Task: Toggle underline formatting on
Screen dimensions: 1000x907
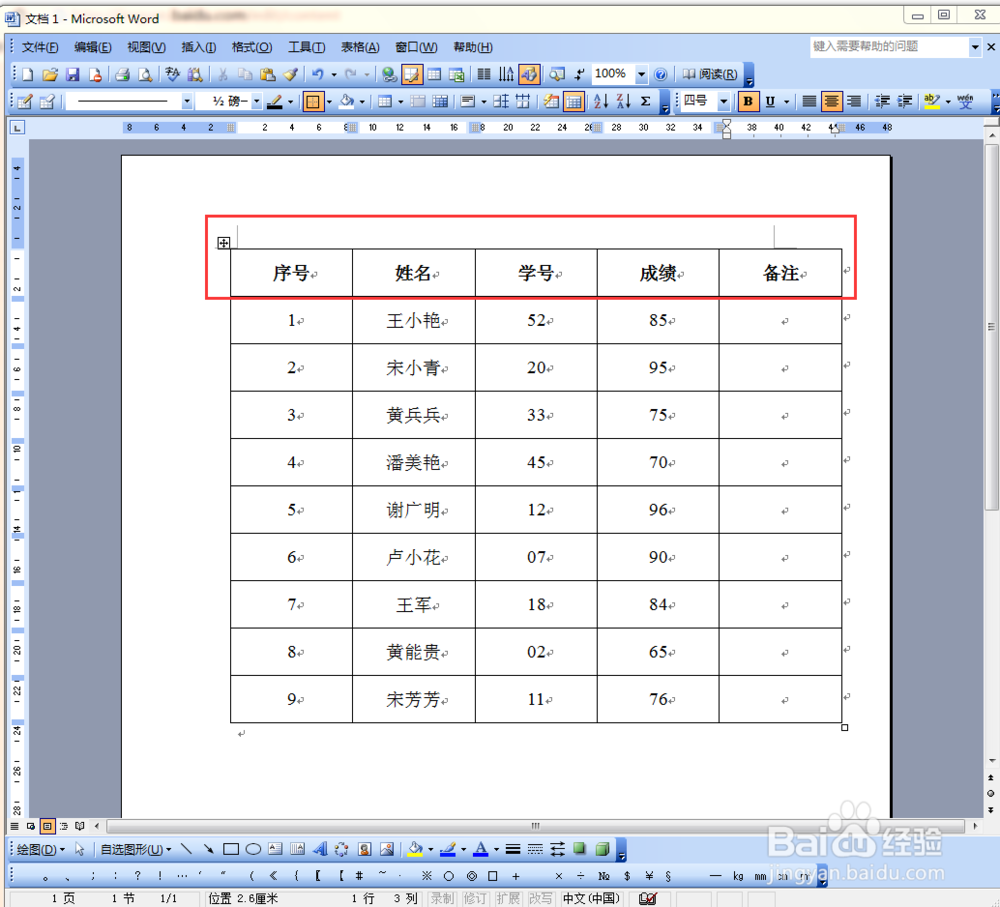Action: coord(770,100)
